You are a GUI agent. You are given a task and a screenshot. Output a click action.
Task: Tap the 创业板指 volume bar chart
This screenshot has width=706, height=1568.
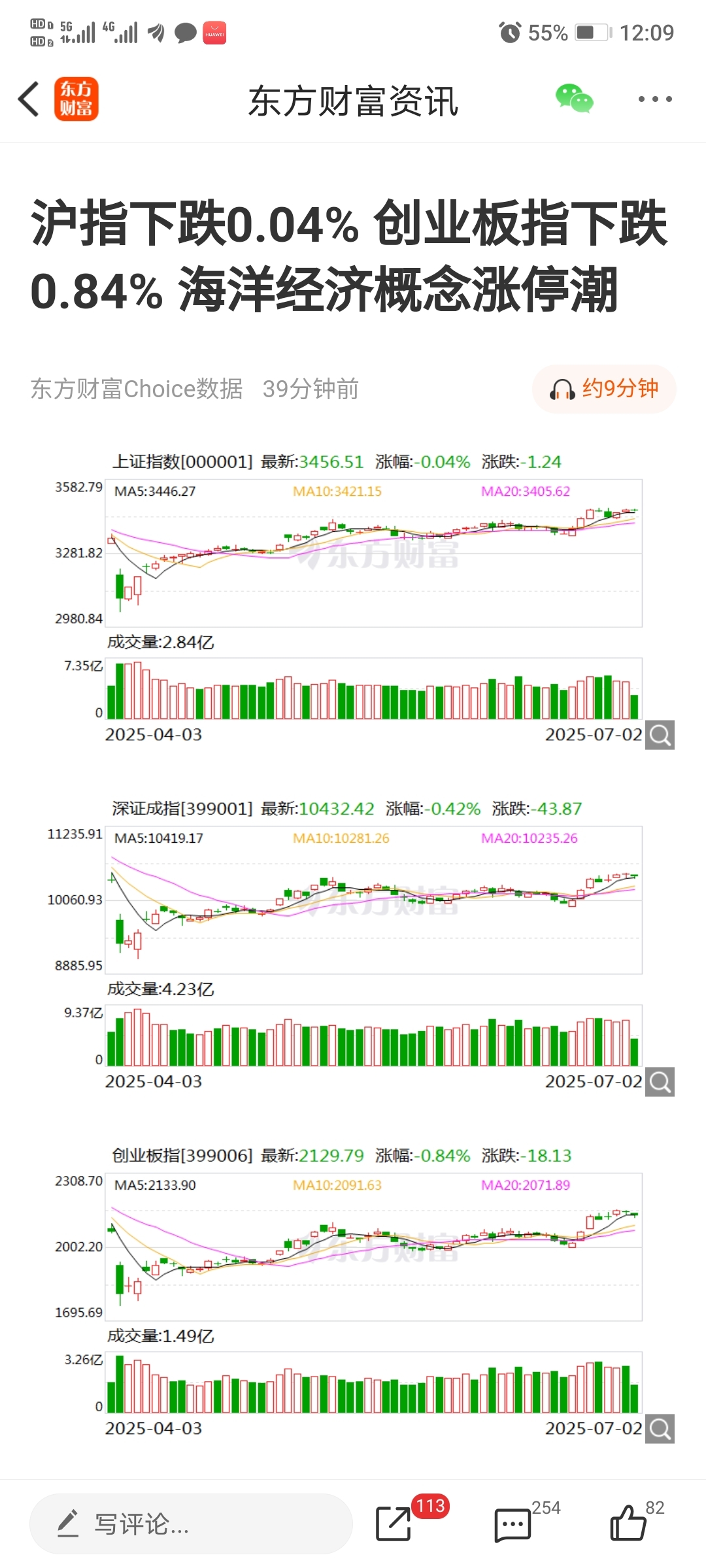(374, 1382)
